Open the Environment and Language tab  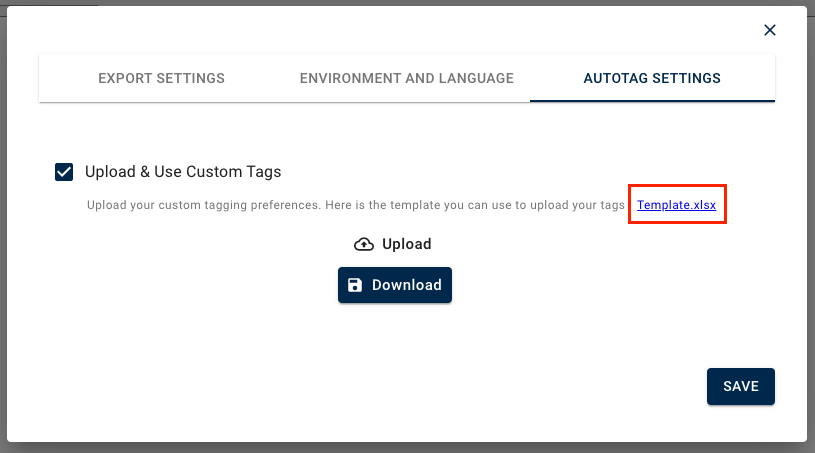(x=406, y=78)
